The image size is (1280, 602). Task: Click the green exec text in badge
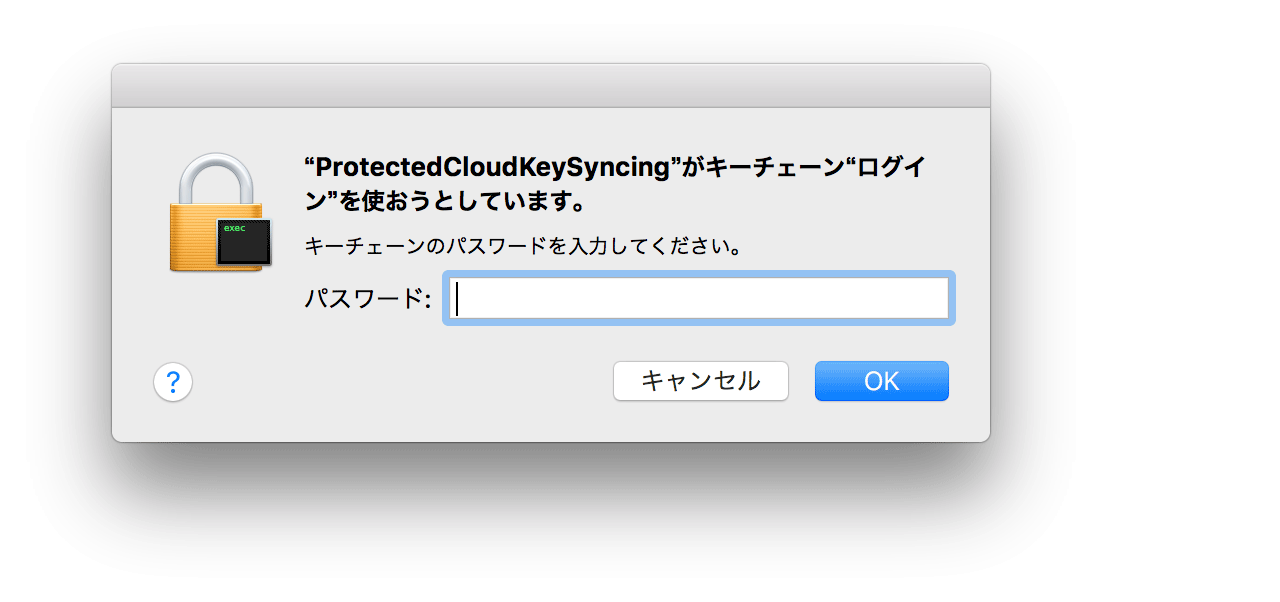[x=234, y=228]
